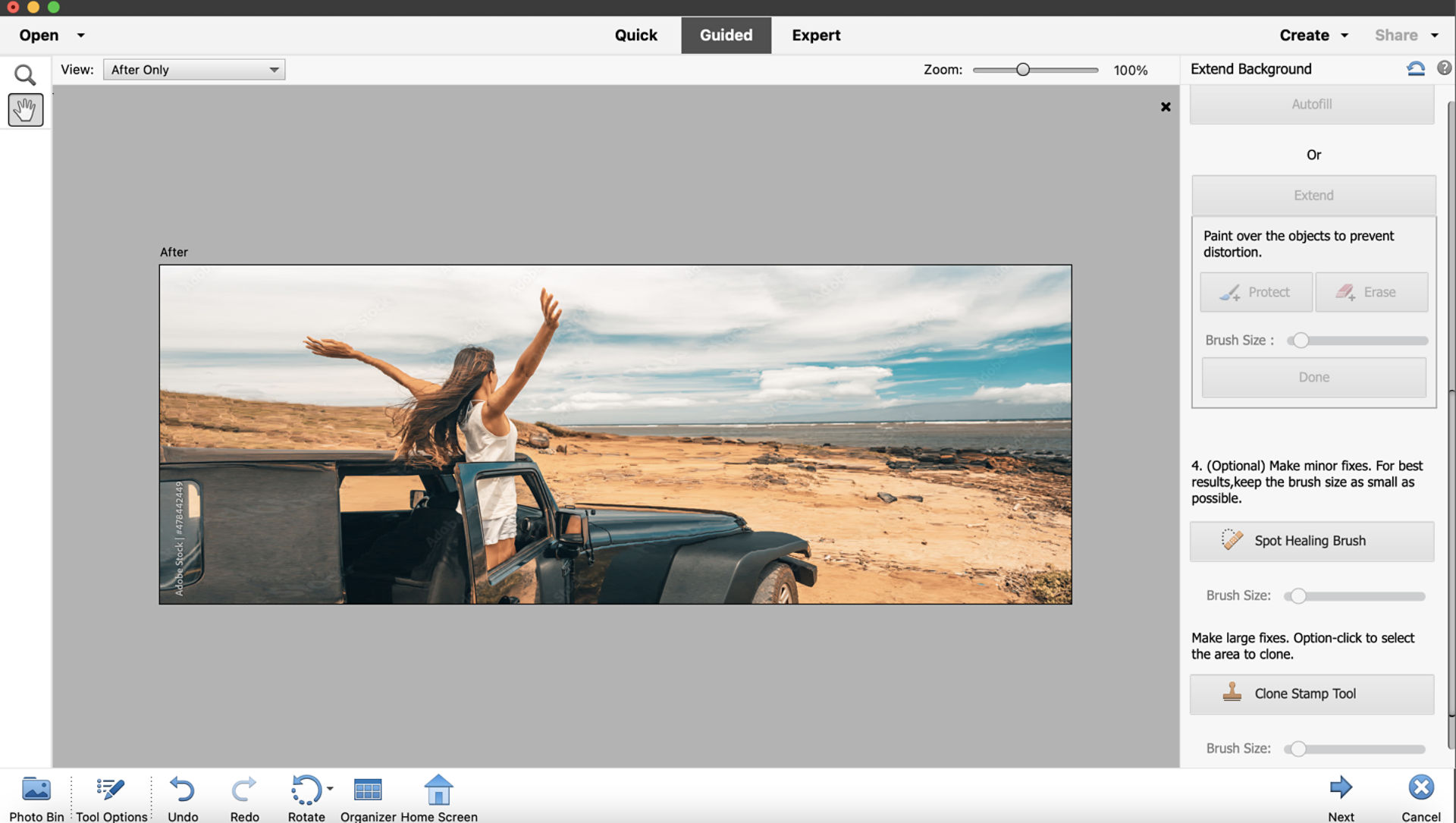This screenshot has width=1456, height=823.
Task: Switch to the Expert tab
Action: [816, 36]
